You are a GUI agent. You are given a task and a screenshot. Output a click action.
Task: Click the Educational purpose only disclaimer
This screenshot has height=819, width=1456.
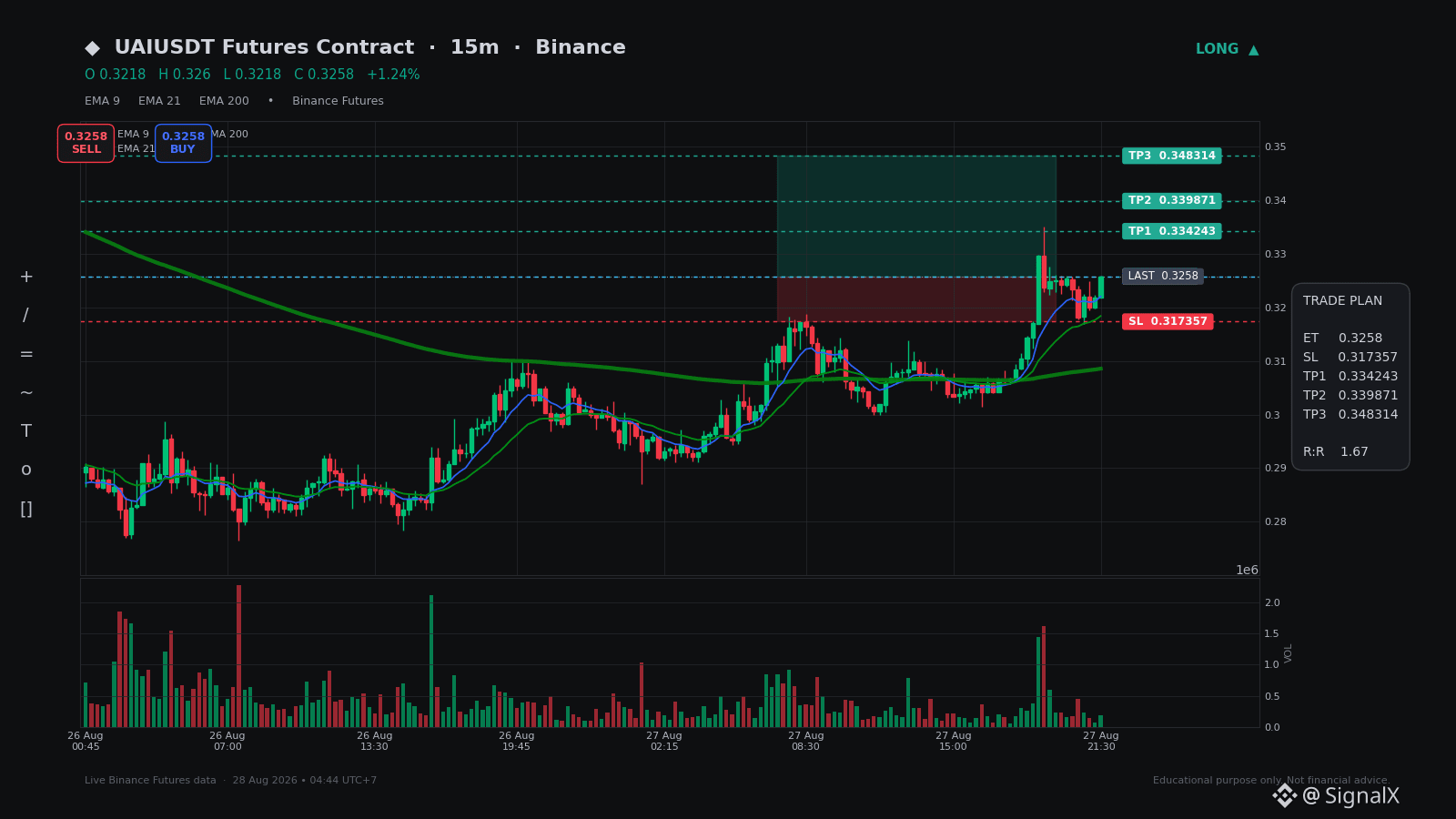(x=1271, y=780)
